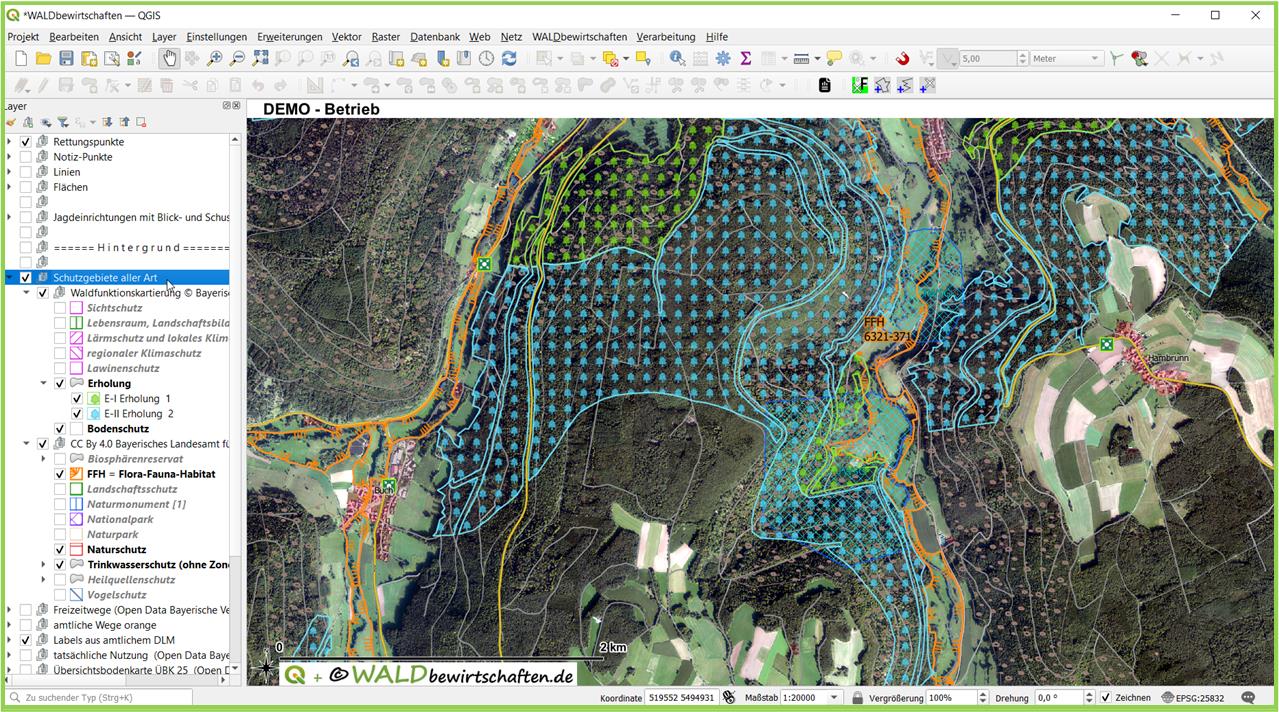Uncheck the Rettungspunkte layer checkbox

(26, 142)
